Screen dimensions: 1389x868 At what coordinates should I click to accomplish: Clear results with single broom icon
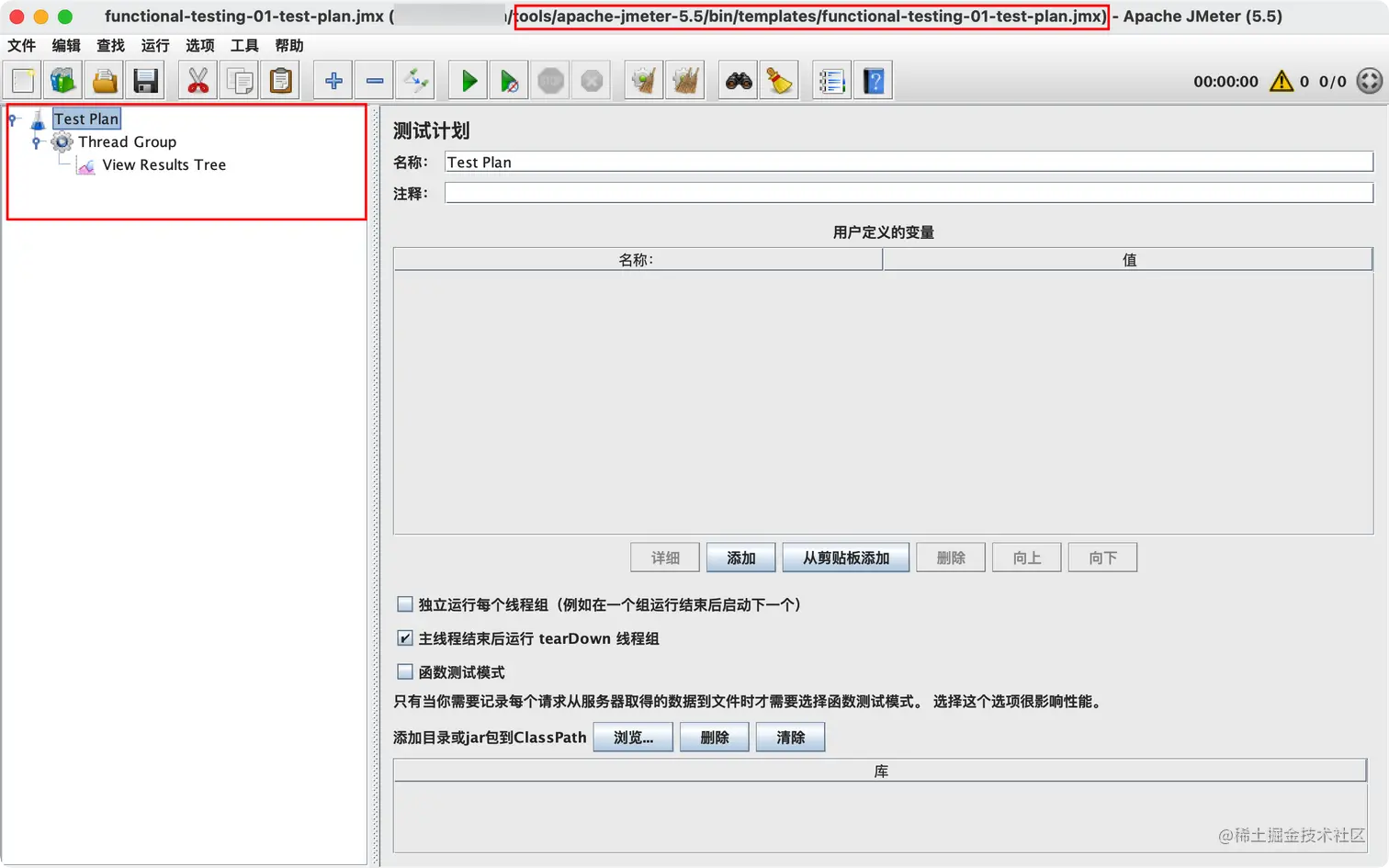pyautogui.click(x=644, y=81)
